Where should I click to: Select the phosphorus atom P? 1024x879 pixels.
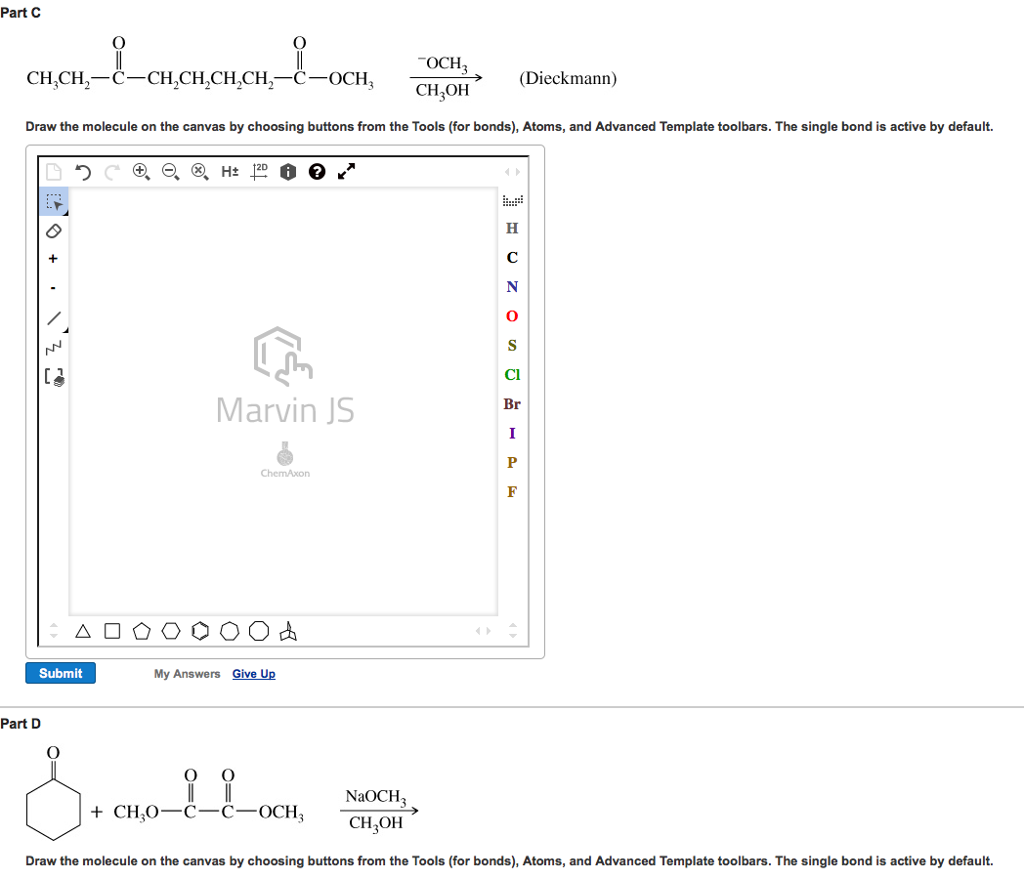click(512, 462)
